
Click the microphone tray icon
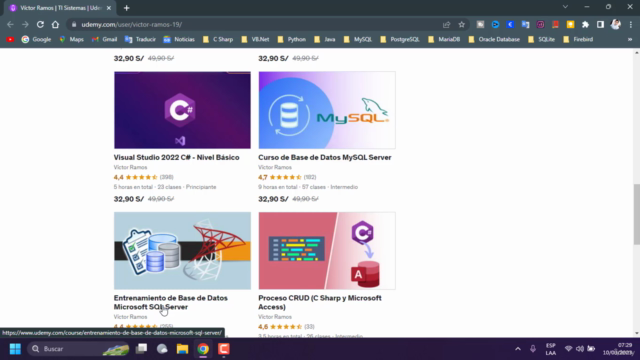pos(533,349)
